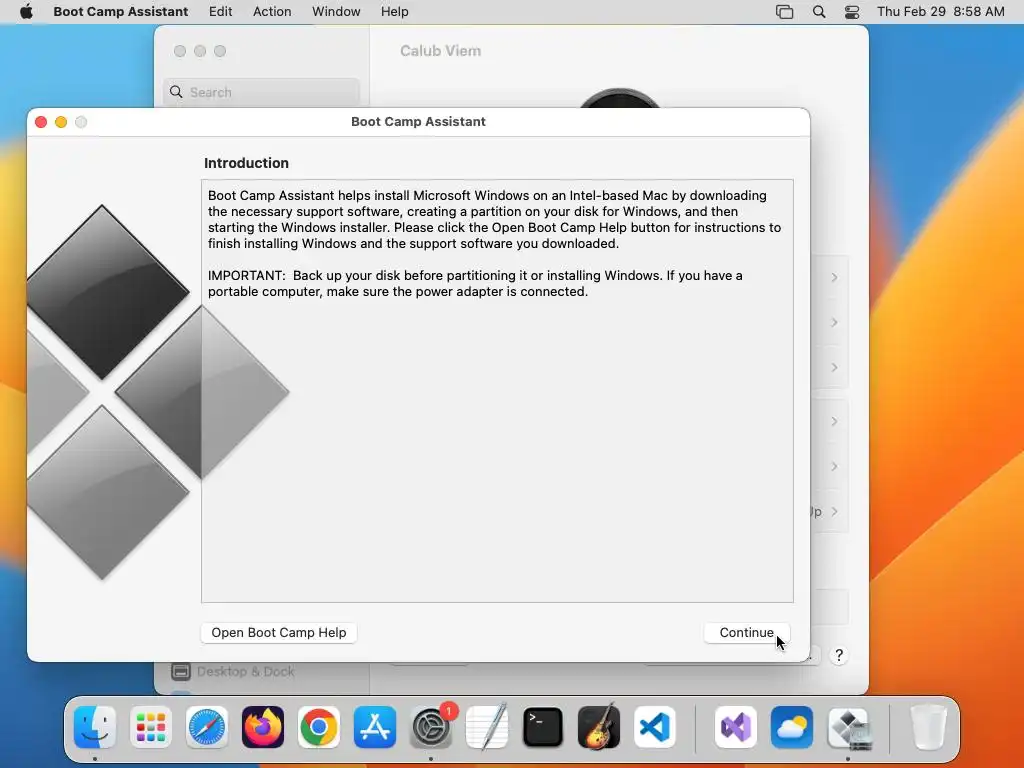Open GarageBand from the Dock

click(x=599, y=727)
